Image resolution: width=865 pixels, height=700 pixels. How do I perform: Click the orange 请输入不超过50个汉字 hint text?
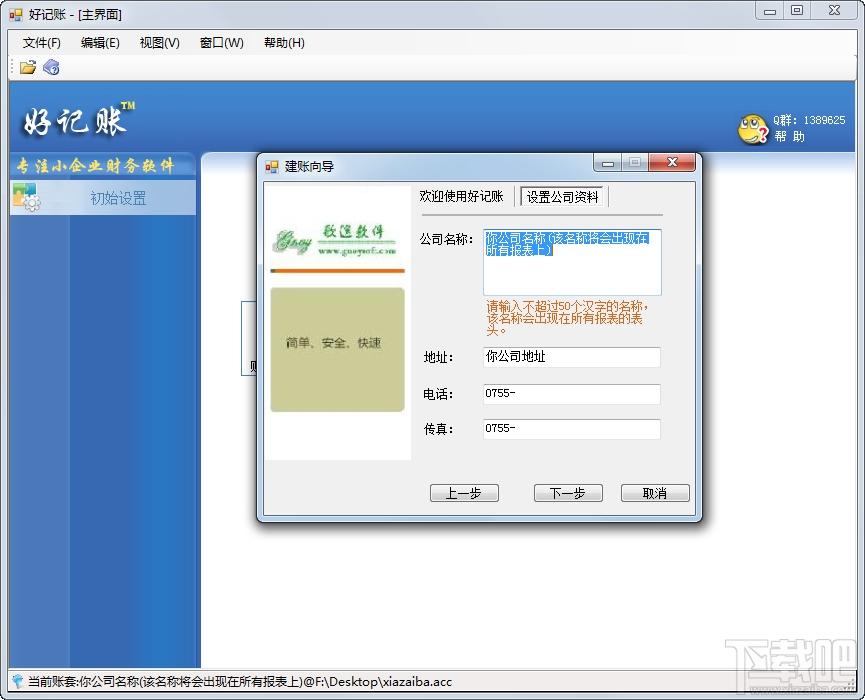tap(568, 318)
